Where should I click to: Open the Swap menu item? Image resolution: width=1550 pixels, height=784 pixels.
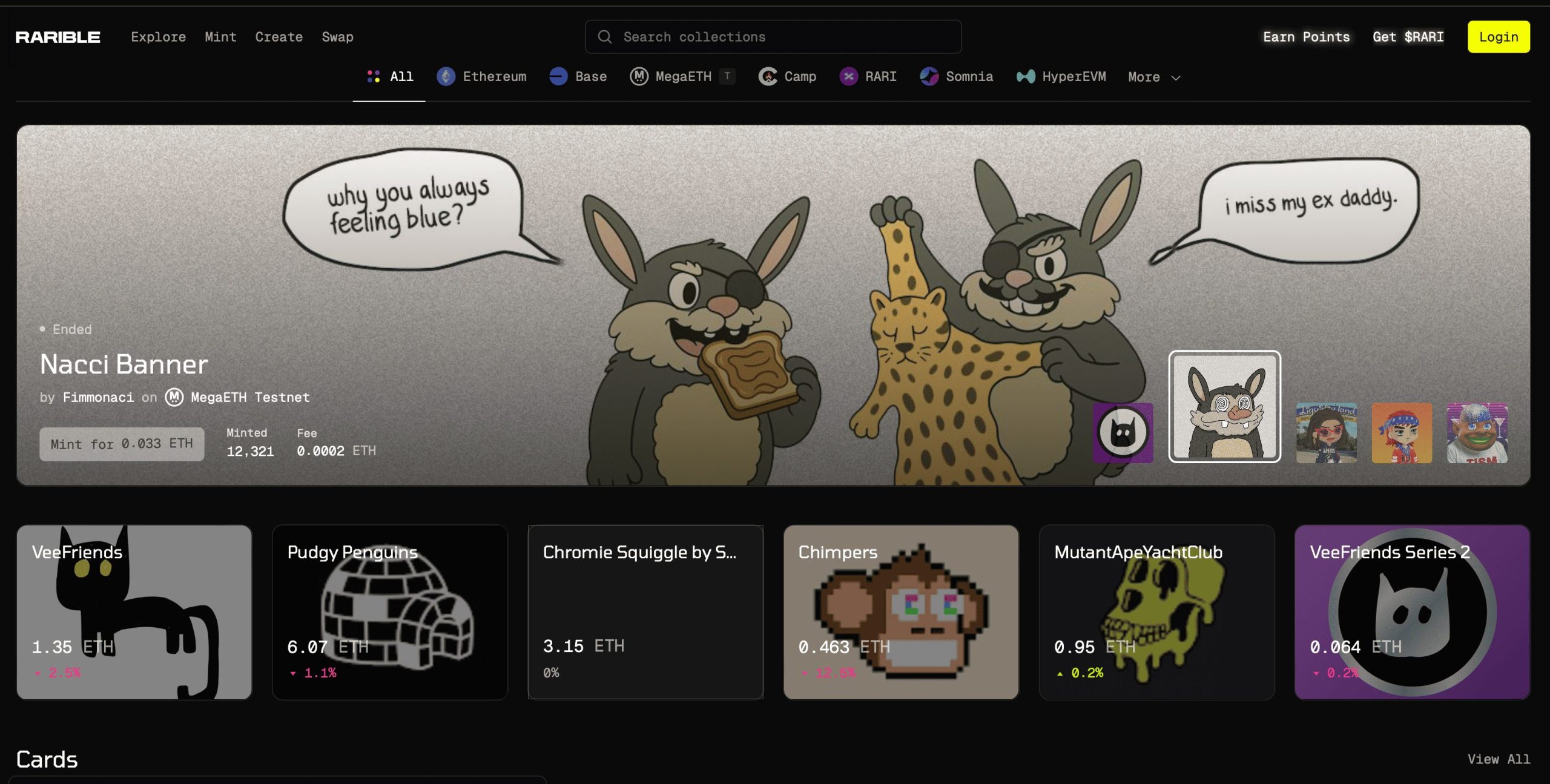point(337,37)
